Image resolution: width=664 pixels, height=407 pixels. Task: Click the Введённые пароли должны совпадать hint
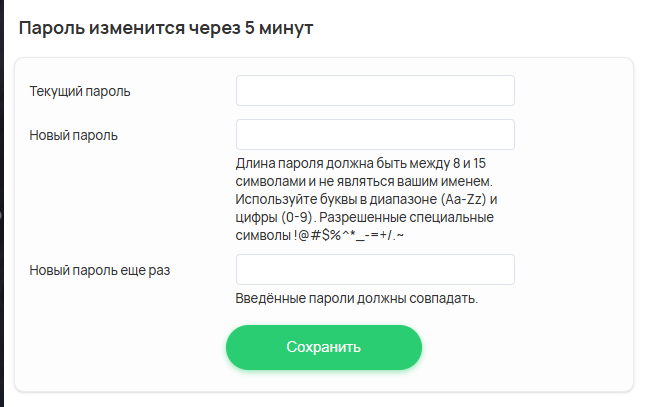point(357,299)
